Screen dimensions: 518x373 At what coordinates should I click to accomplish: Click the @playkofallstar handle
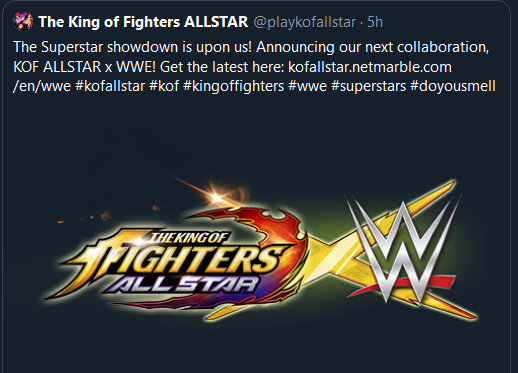(x=305, y=22)
